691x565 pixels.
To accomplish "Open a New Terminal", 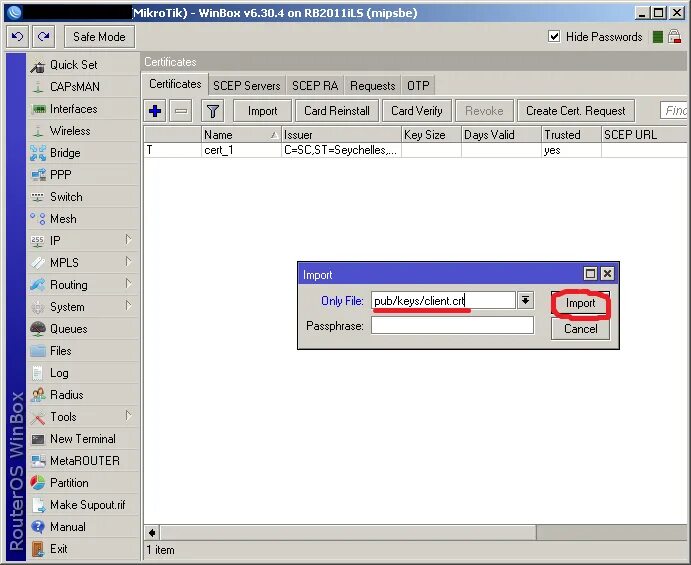I will [x=83, y=439].
